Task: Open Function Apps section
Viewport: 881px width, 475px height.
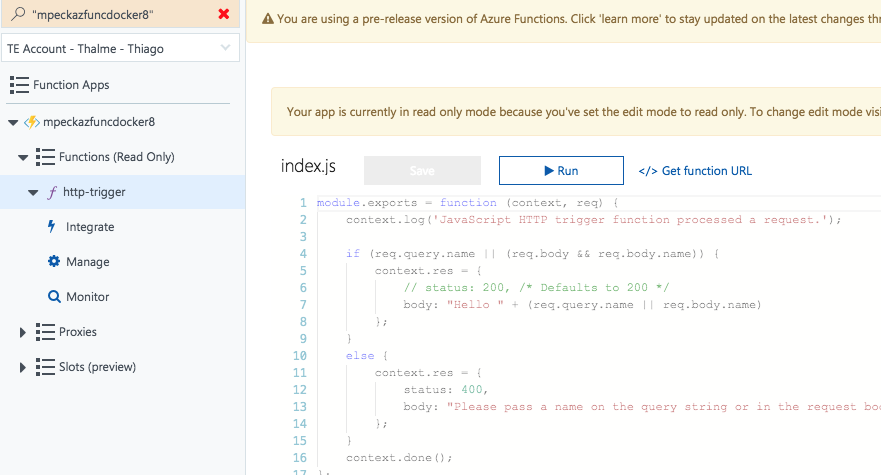Action: coord(71,85)
